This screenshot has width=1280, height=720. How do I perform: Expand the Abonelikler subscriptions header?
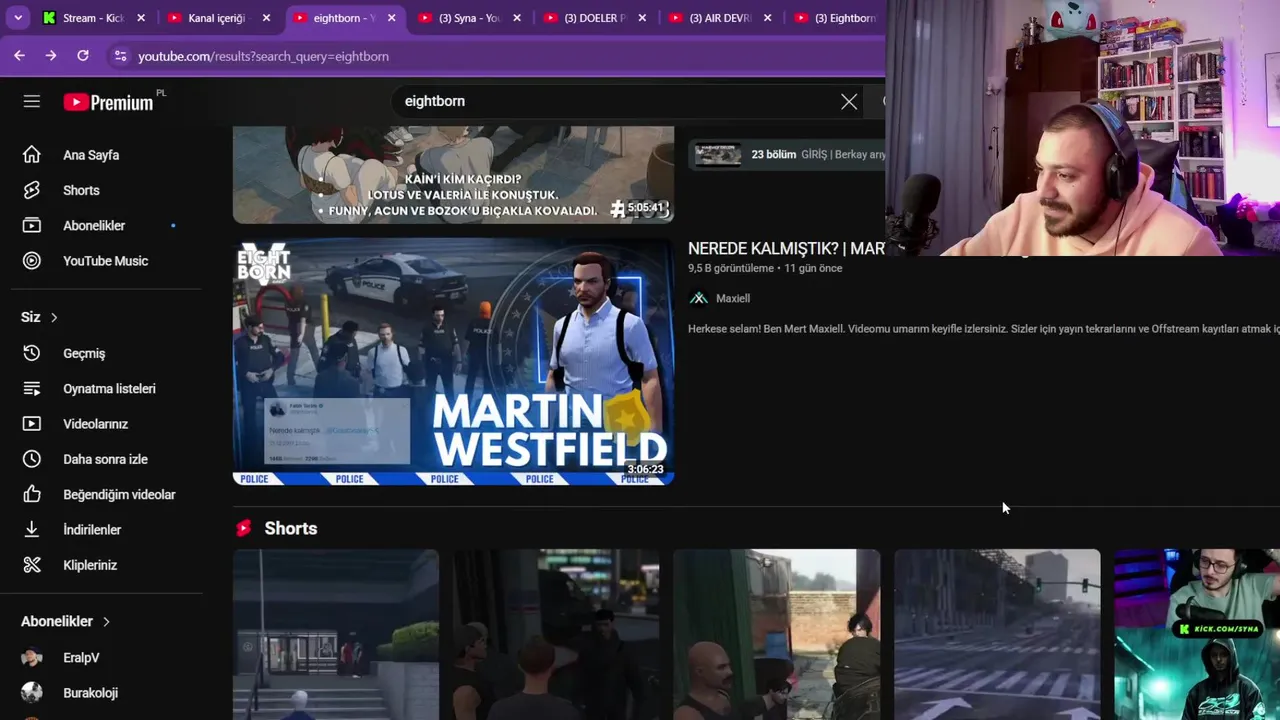66,621
